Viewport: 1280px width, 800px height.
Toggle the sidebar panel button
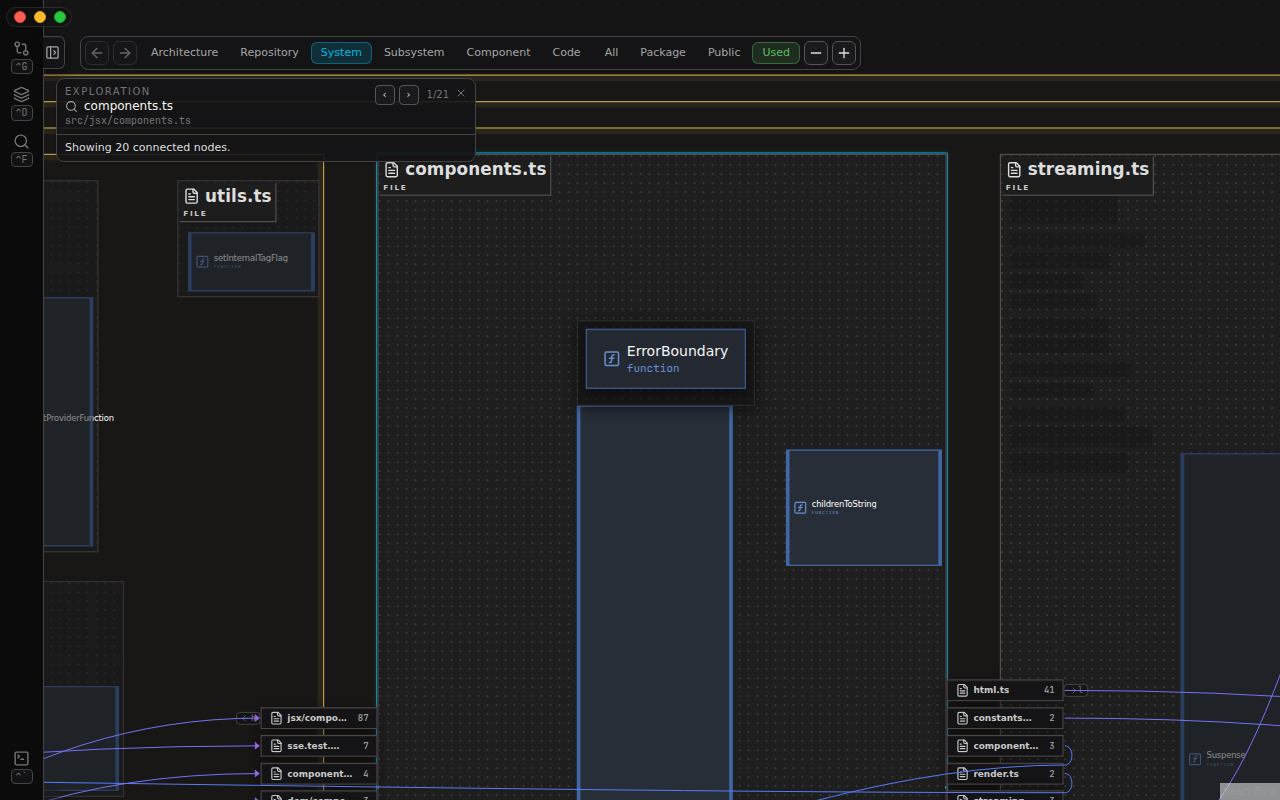53,52
